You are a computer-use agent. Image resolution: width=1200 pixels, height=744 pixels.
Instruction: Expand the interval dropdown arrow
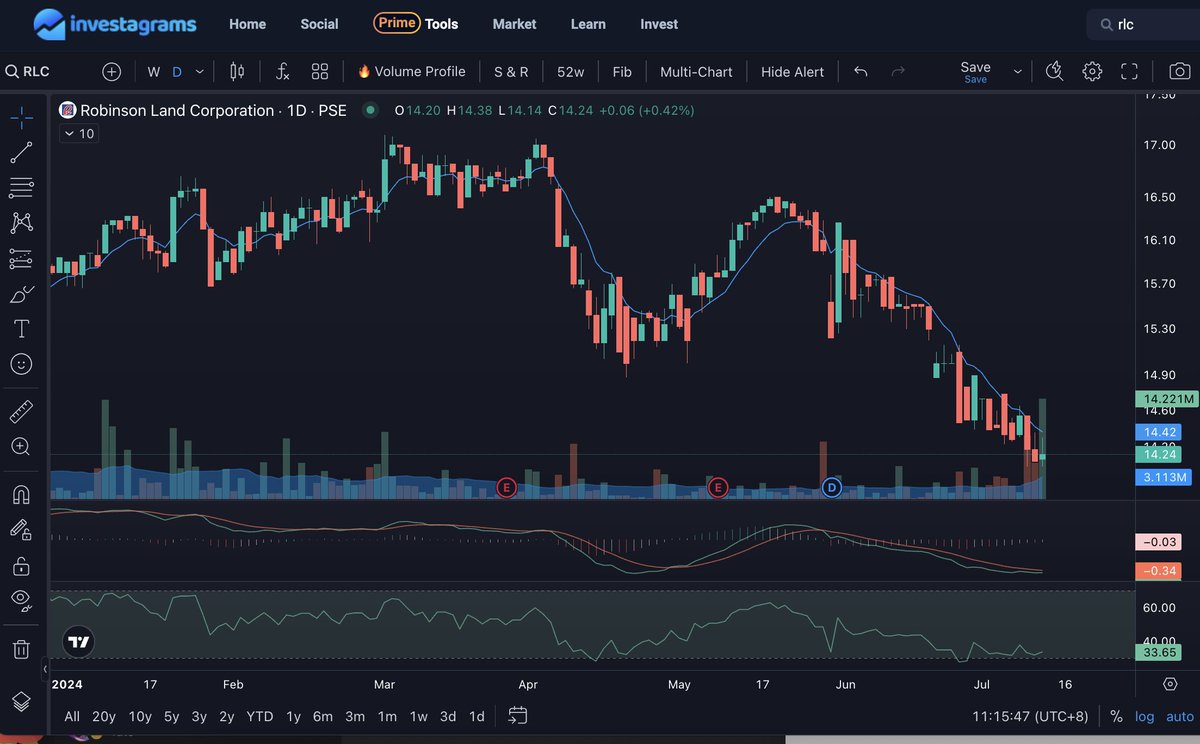200,72
